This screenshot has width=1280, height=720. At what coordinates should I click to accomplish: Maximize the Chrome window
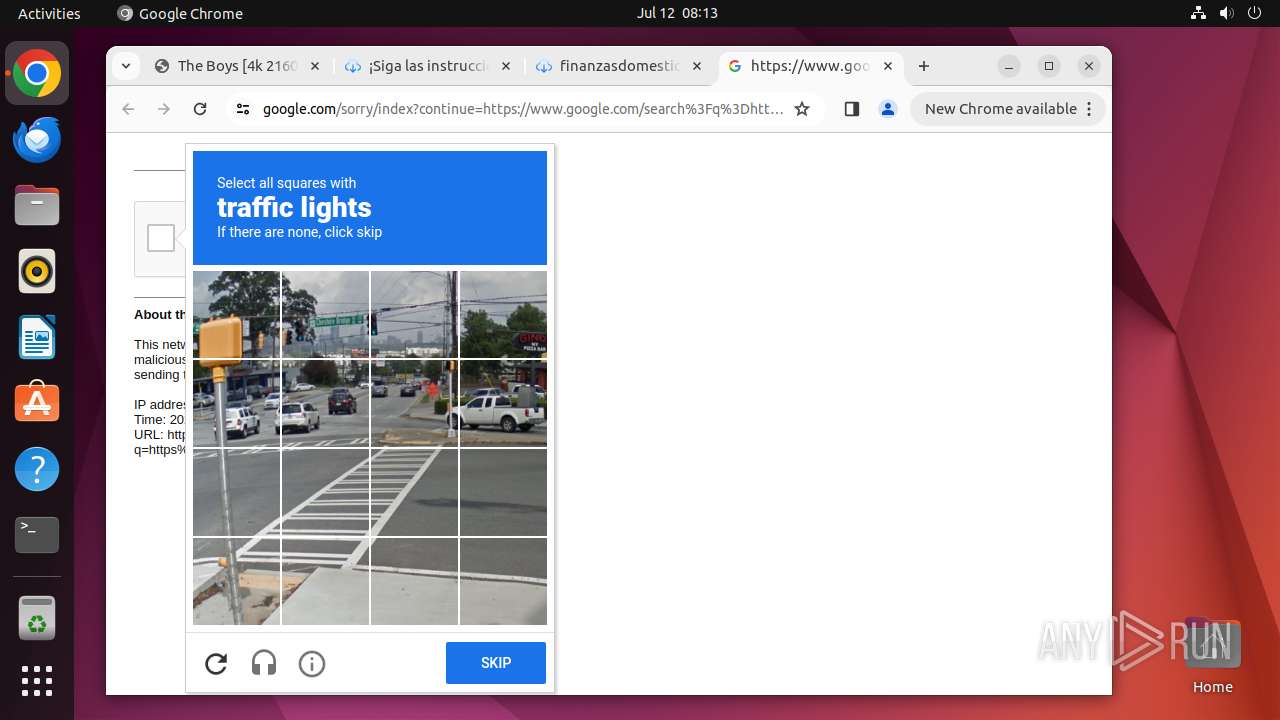click(1049, 66)
